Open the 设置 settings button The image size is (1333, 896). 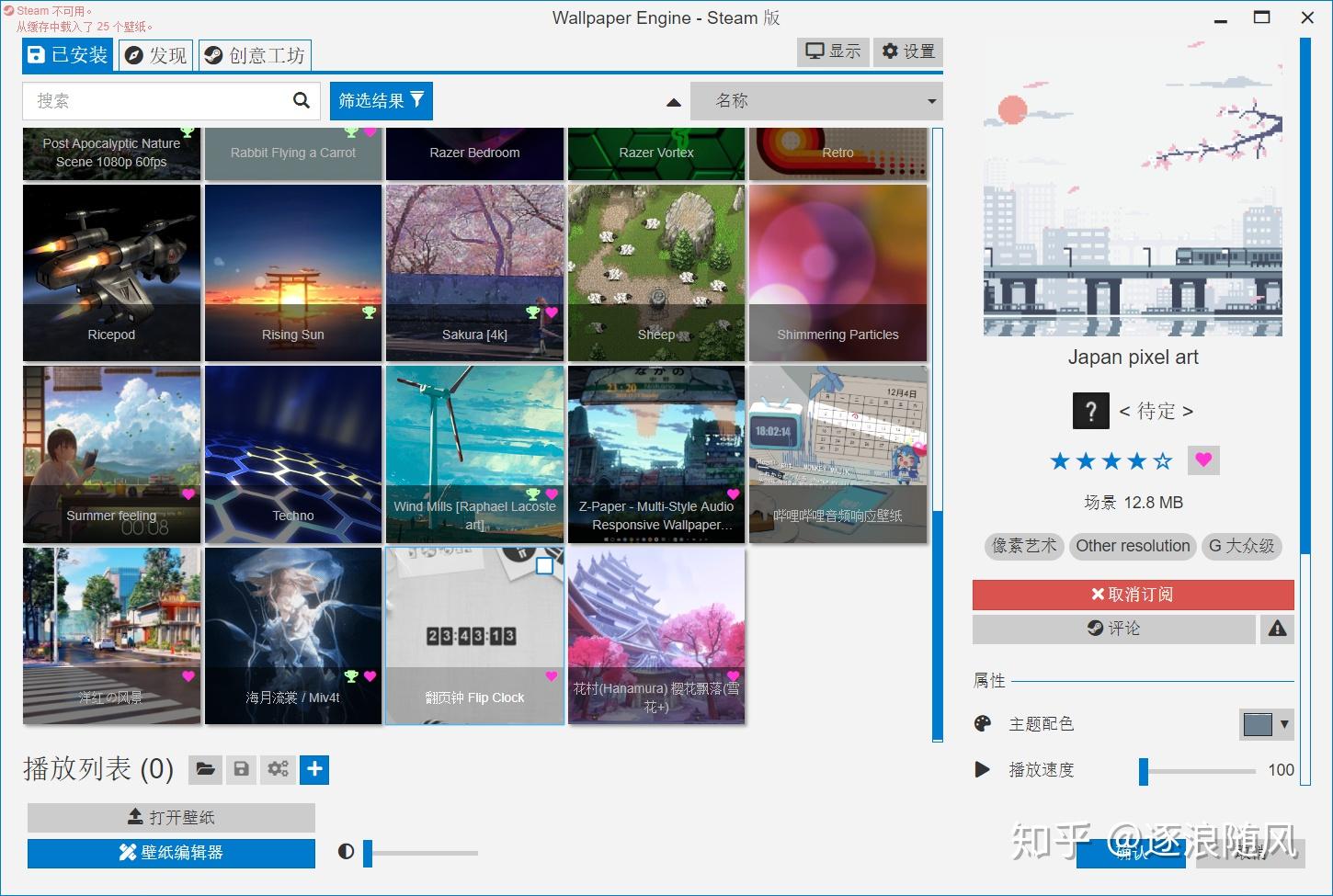click(x=908, y=51)
